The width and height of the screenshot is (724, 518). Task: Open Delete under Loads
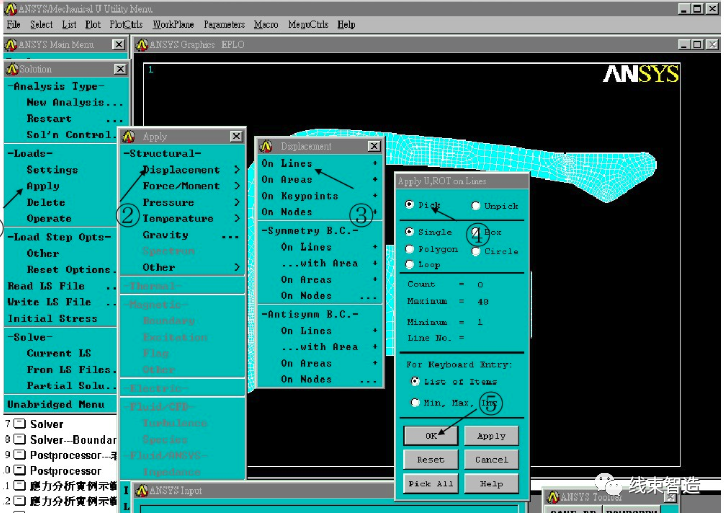point(46,203)
